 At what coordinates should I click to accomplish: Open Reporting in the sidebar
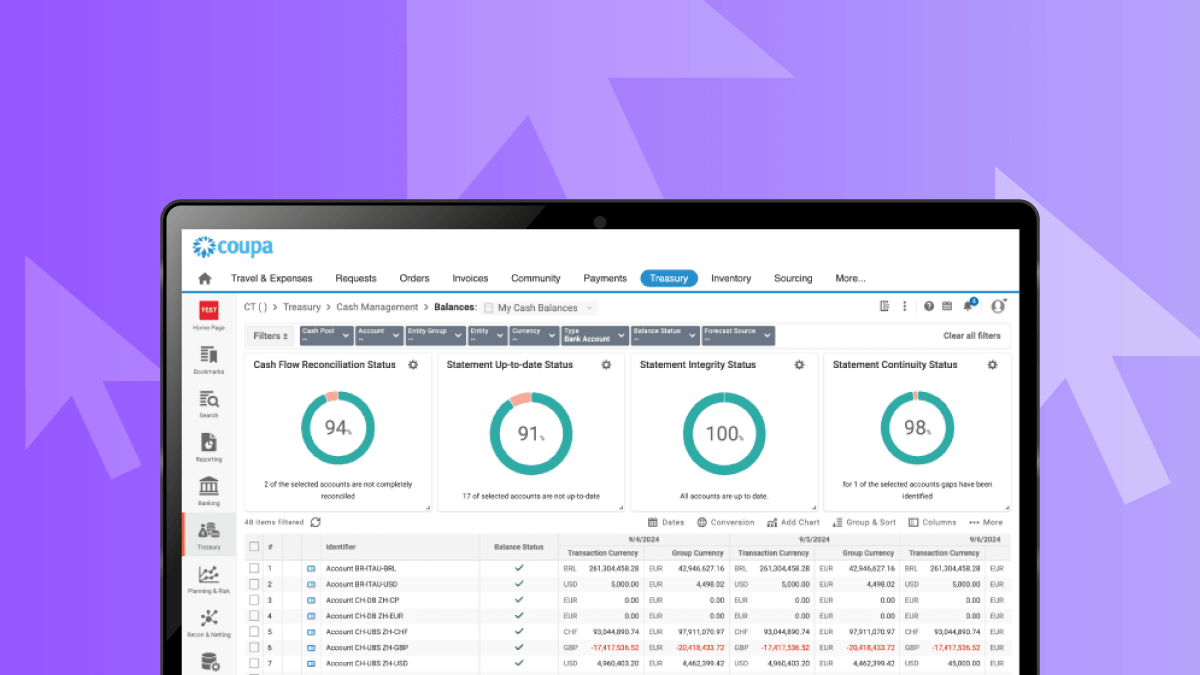click(x=209, y=448)
